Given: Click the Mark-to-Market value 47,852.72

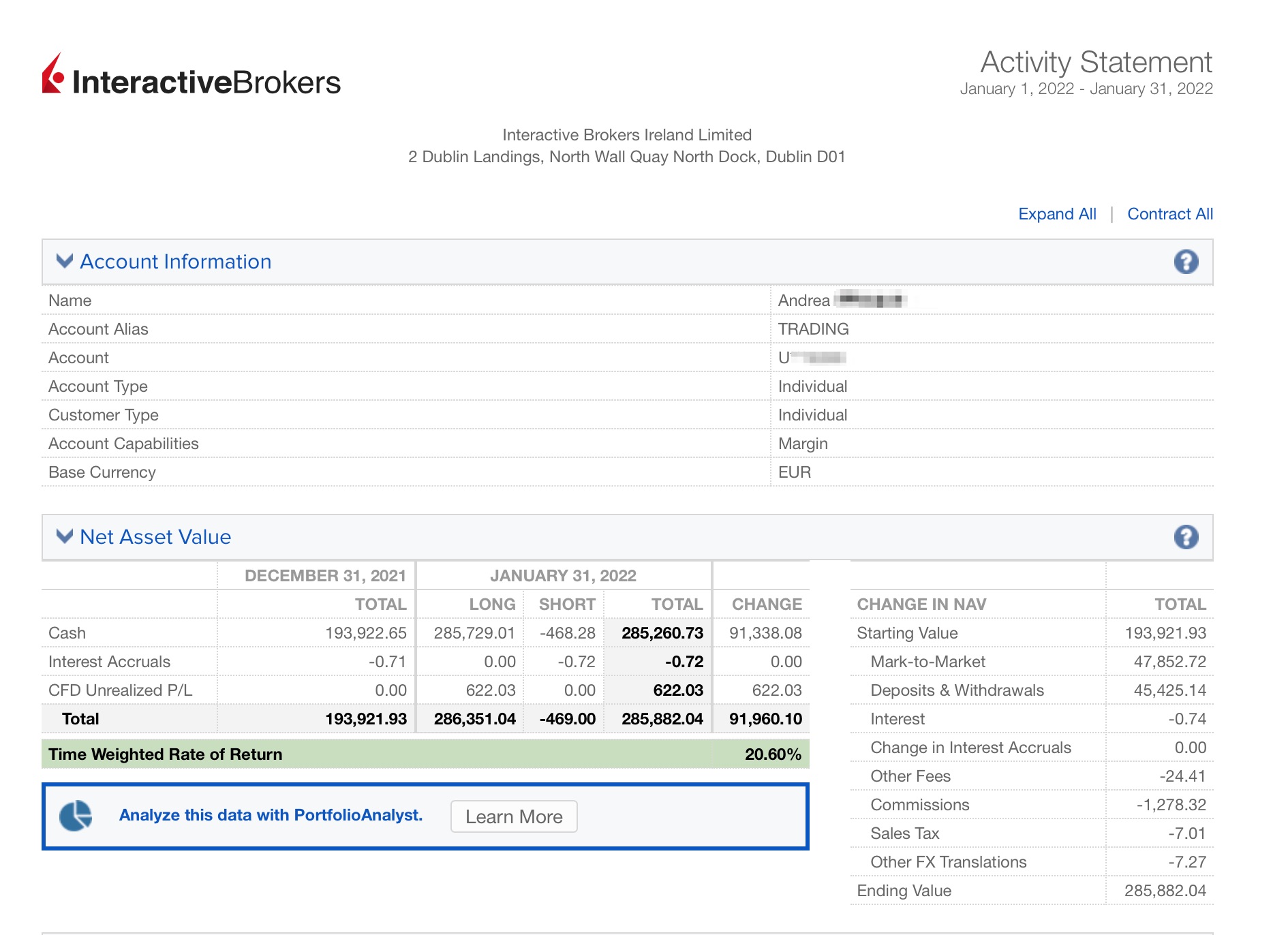Looking at the screenshot, I should click(x=1169, y=662).
